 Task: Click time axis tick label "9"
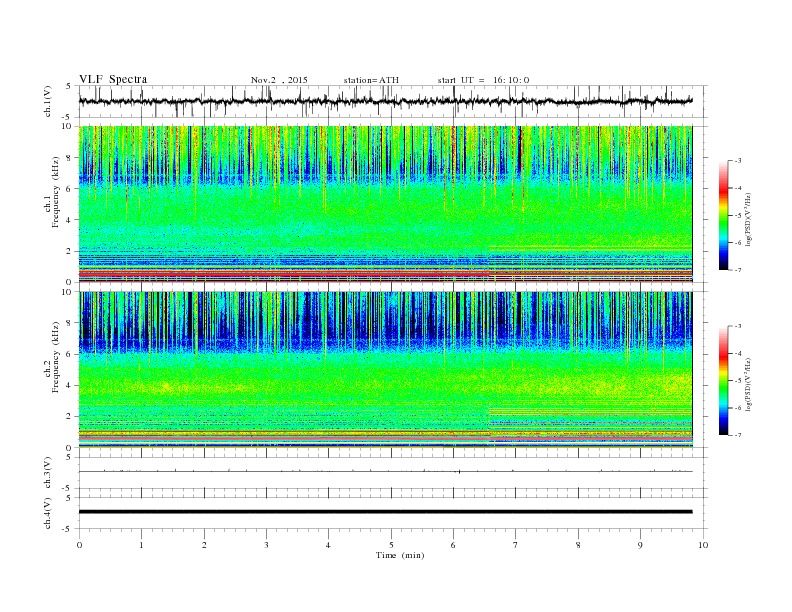pyautogui.click(x=640, y=545)
